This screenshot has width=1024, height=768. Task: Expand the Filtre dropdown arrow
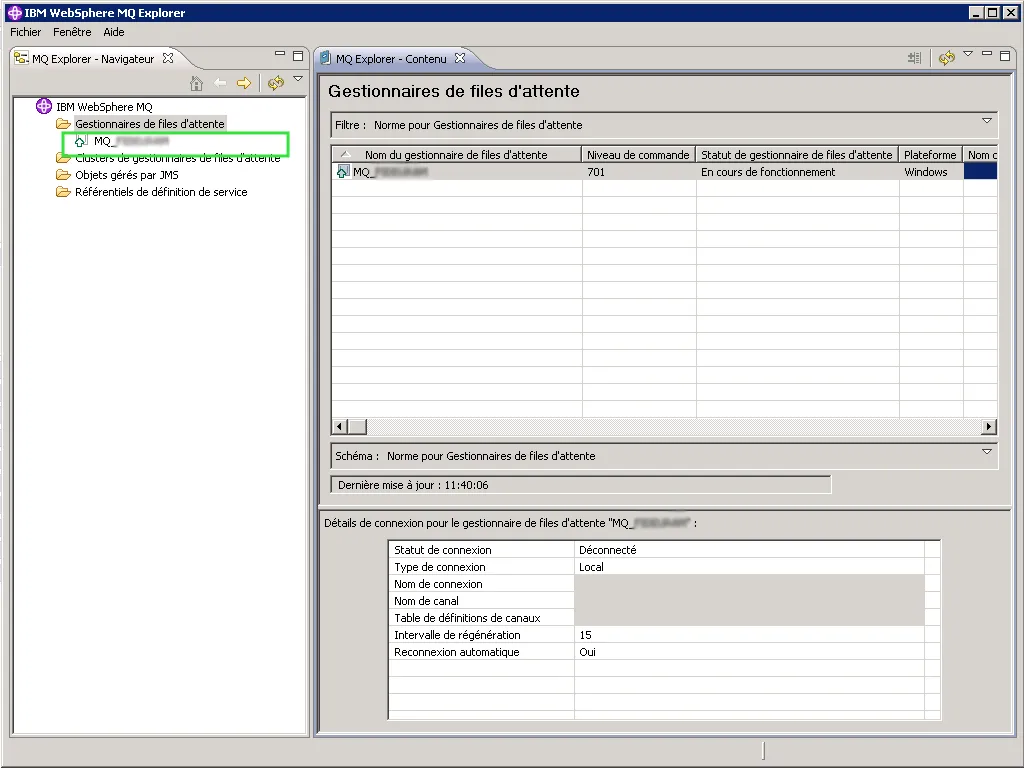point(987,121)
